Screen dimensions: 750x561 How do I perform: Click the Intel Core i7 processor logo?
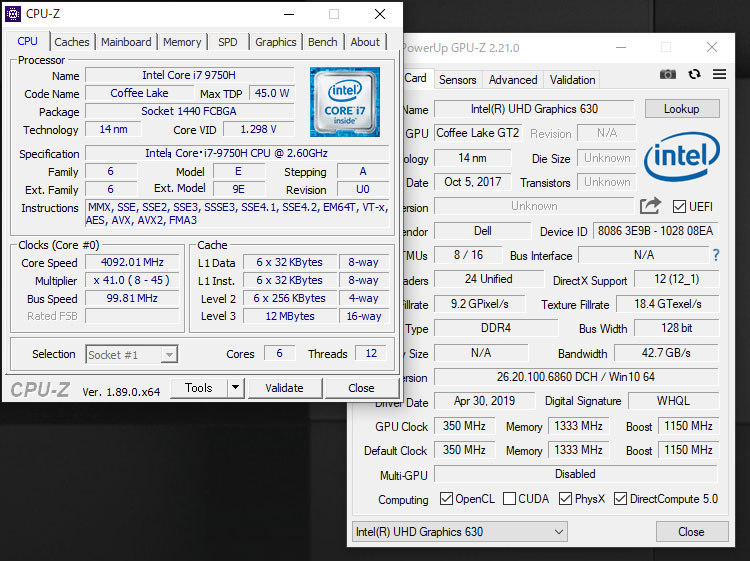click(345, 102)
